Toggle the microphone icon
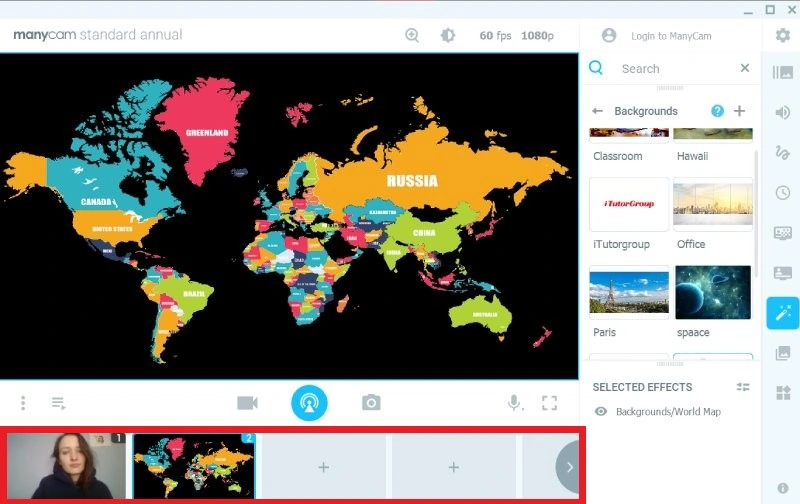The image size is (800, 504). 514,403
